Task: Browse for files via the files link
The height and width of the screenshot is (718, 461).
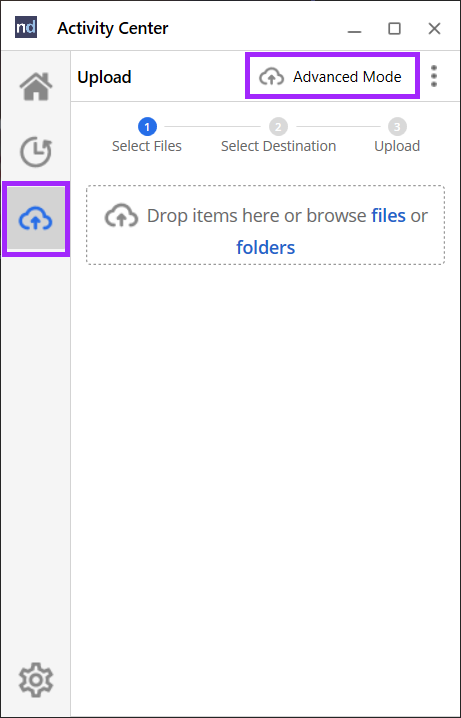Action: tap(388, 215)
